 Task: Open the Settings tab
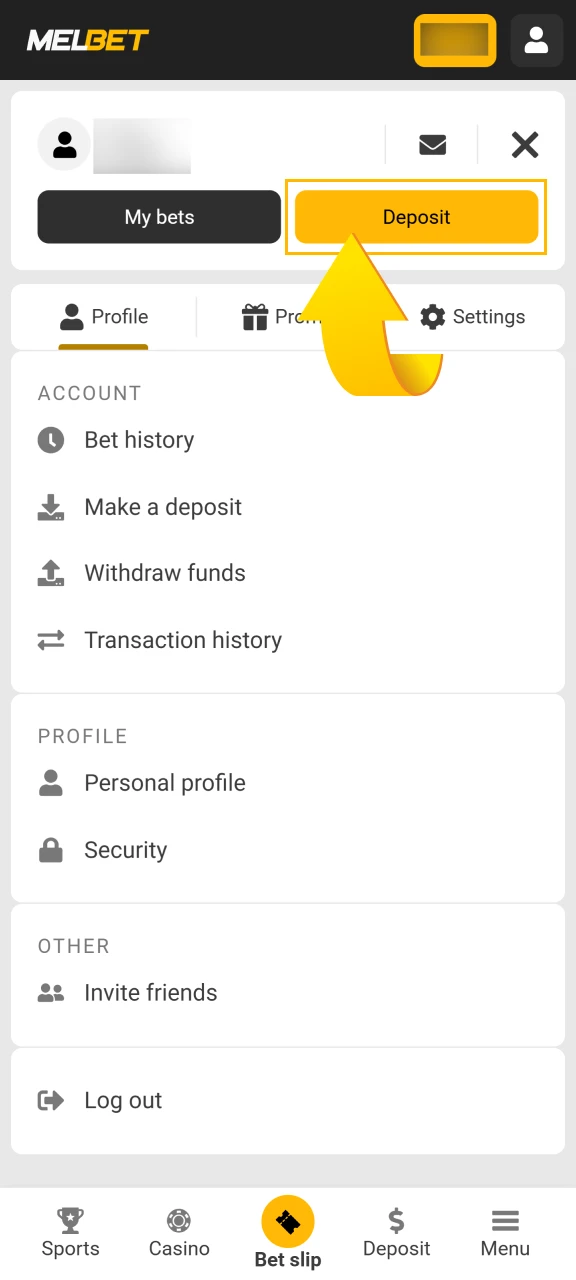point(473,317)
